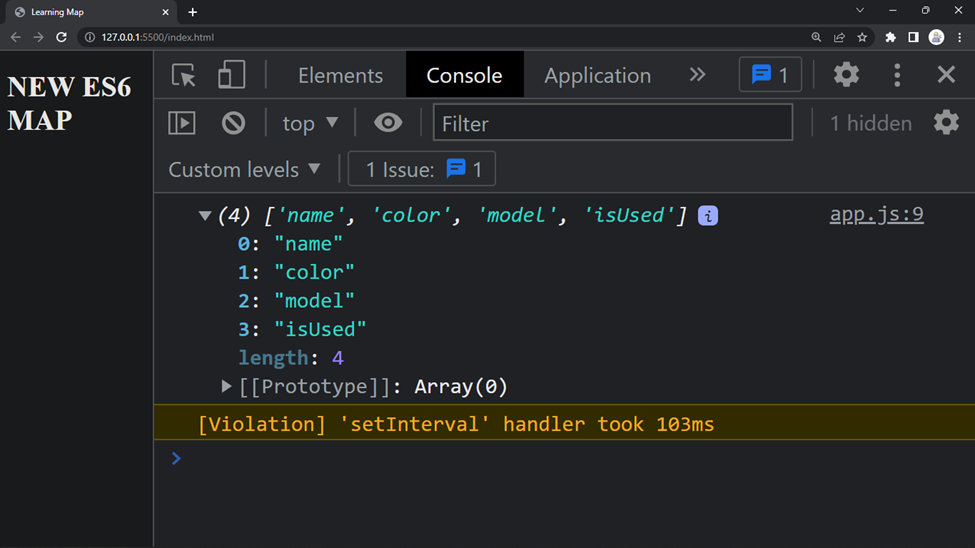Open the Application tab
Screen dimensions: 975x548
coord(598,75)
